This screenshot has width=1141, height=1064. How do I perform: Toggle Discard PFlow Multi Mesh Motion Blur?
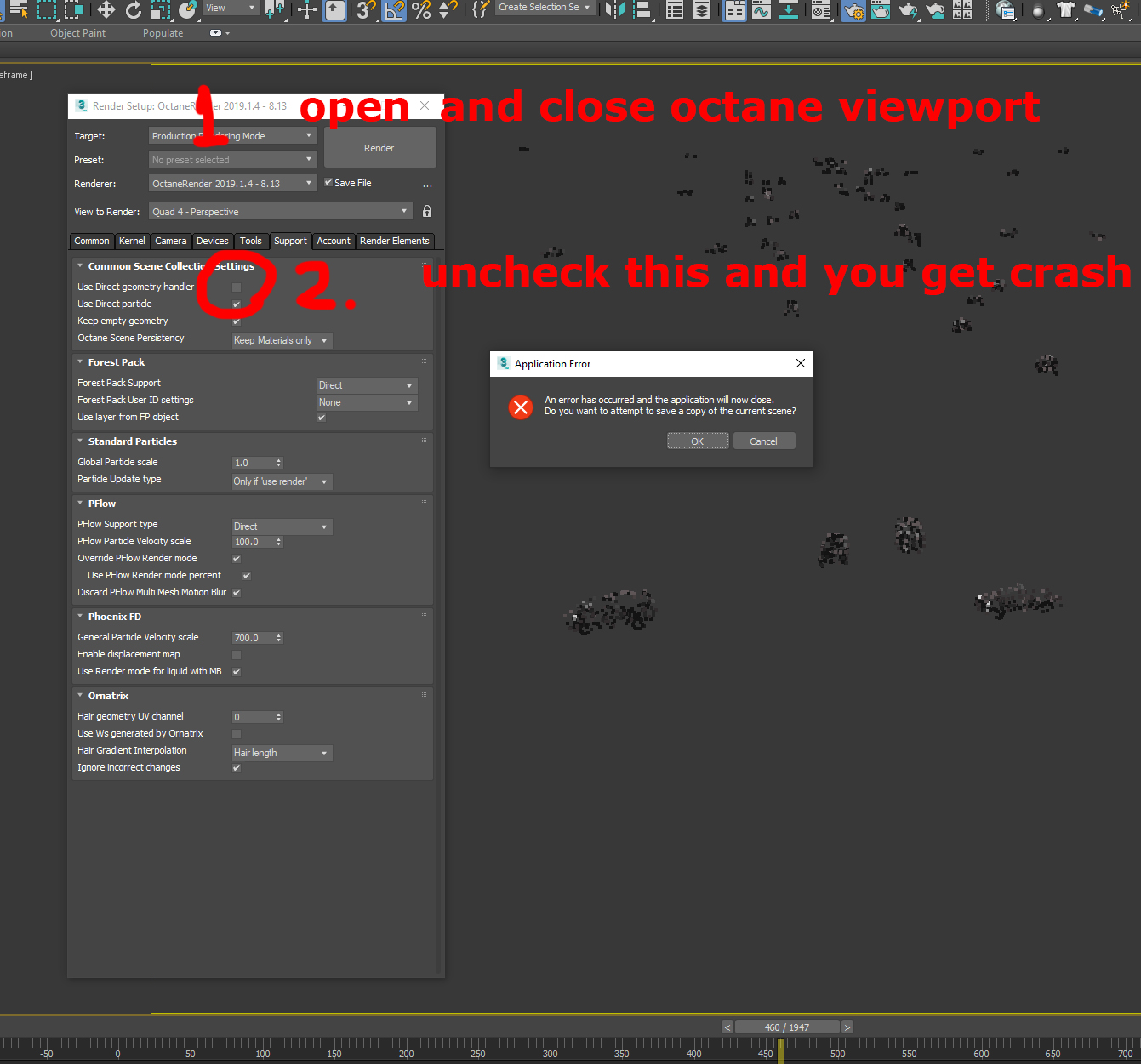point(237,593)
